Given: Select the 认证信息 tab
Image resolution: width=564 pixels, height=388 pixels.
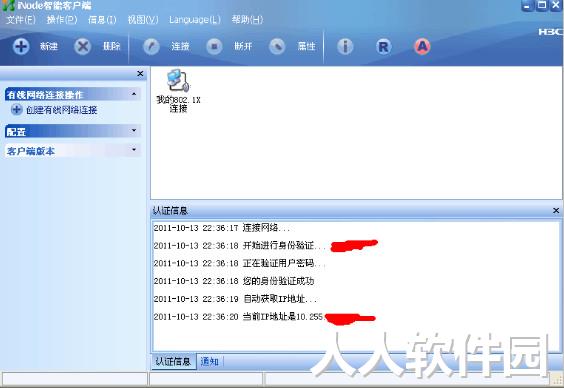Looking at the screenshot, I should coord(173,361).
